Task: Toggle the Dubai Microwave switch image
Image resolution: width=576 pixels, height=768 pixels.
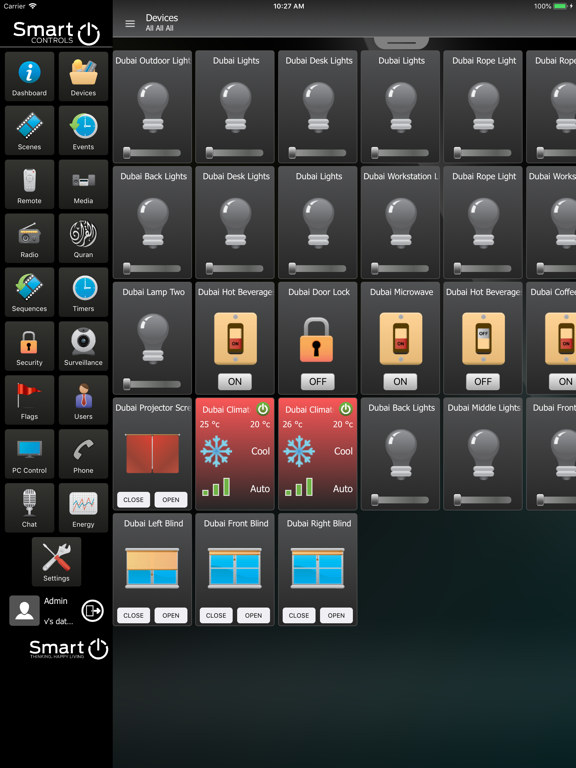Action: tap(401, 338)
